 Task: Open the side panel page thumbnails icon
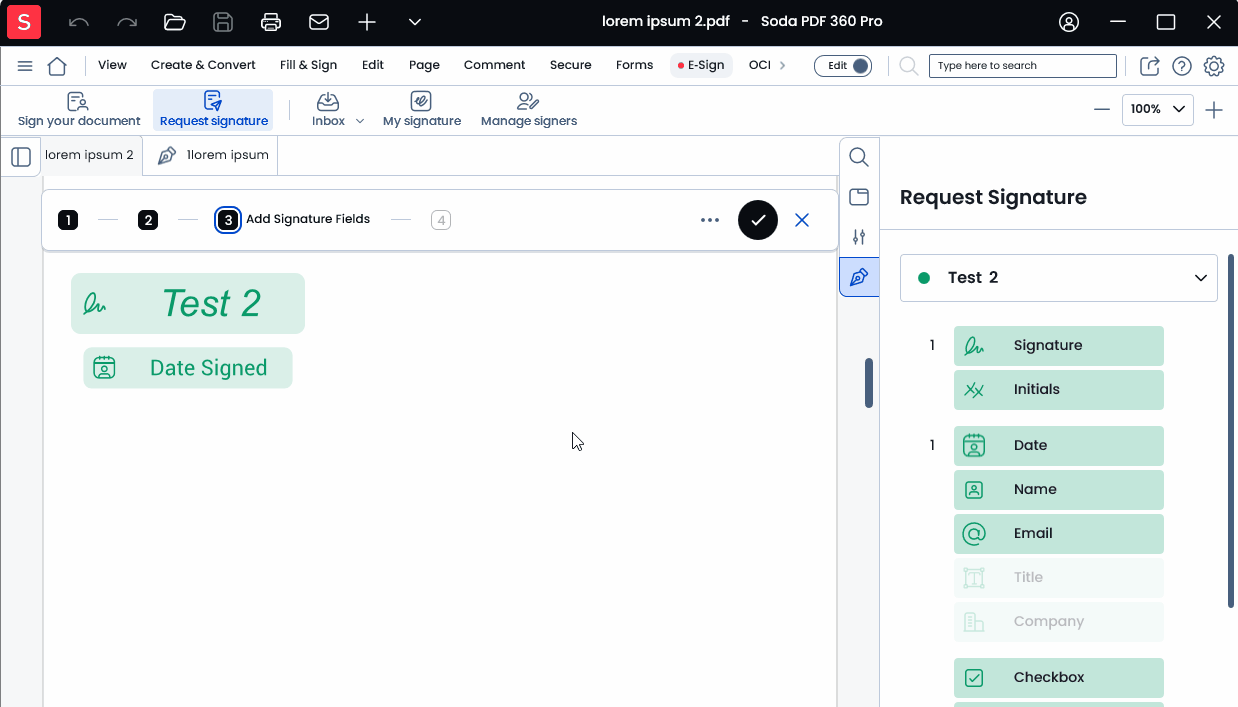[859, 197]
